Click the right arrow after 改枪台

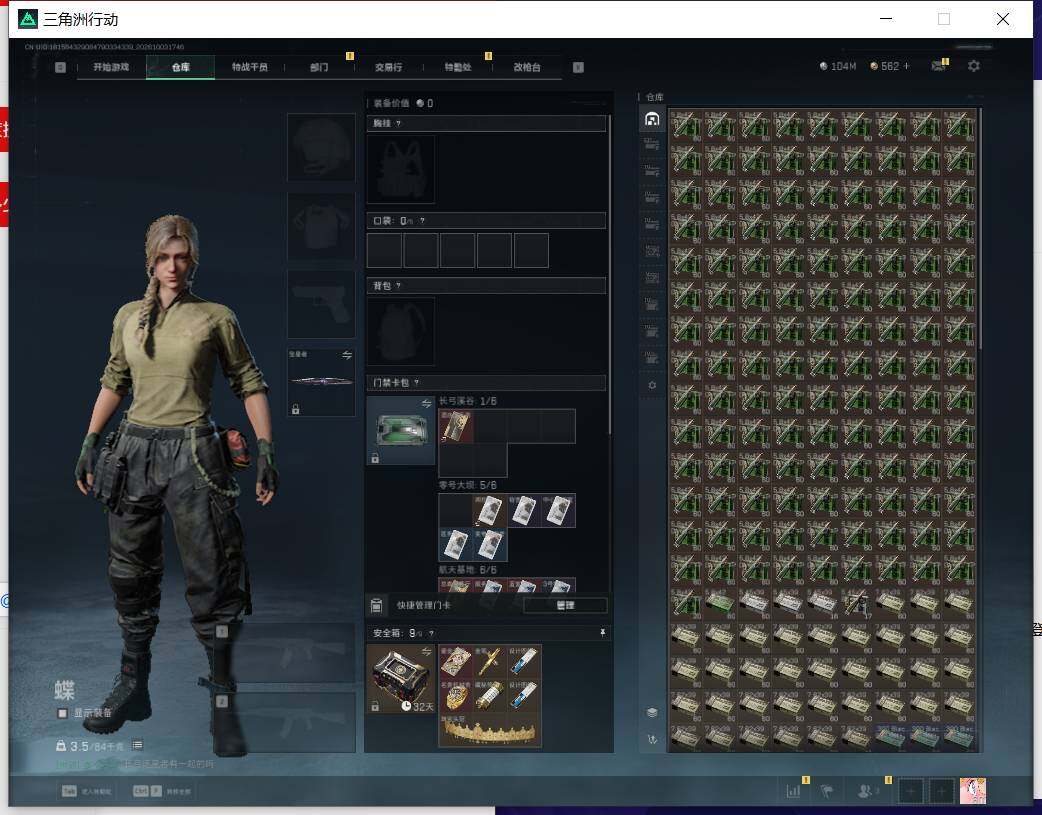click(x=578, y=67)
